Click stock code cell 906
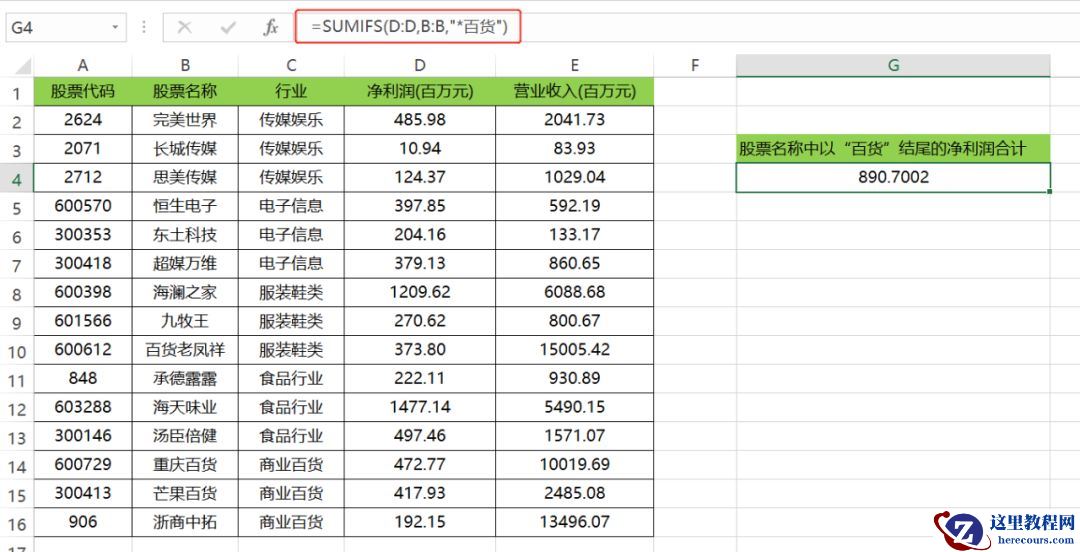1080x552 pixels. coord(83,522)
